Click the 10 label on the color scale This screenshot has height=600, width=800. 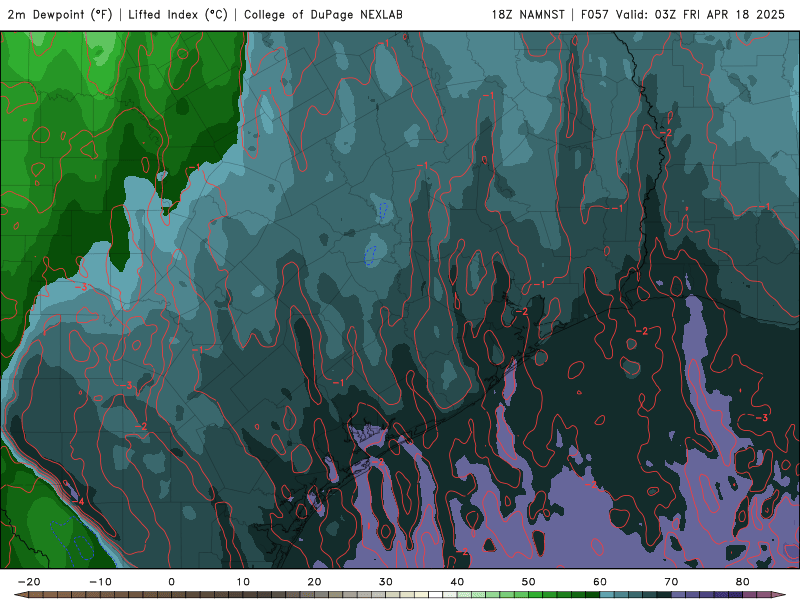pos(243,582)
